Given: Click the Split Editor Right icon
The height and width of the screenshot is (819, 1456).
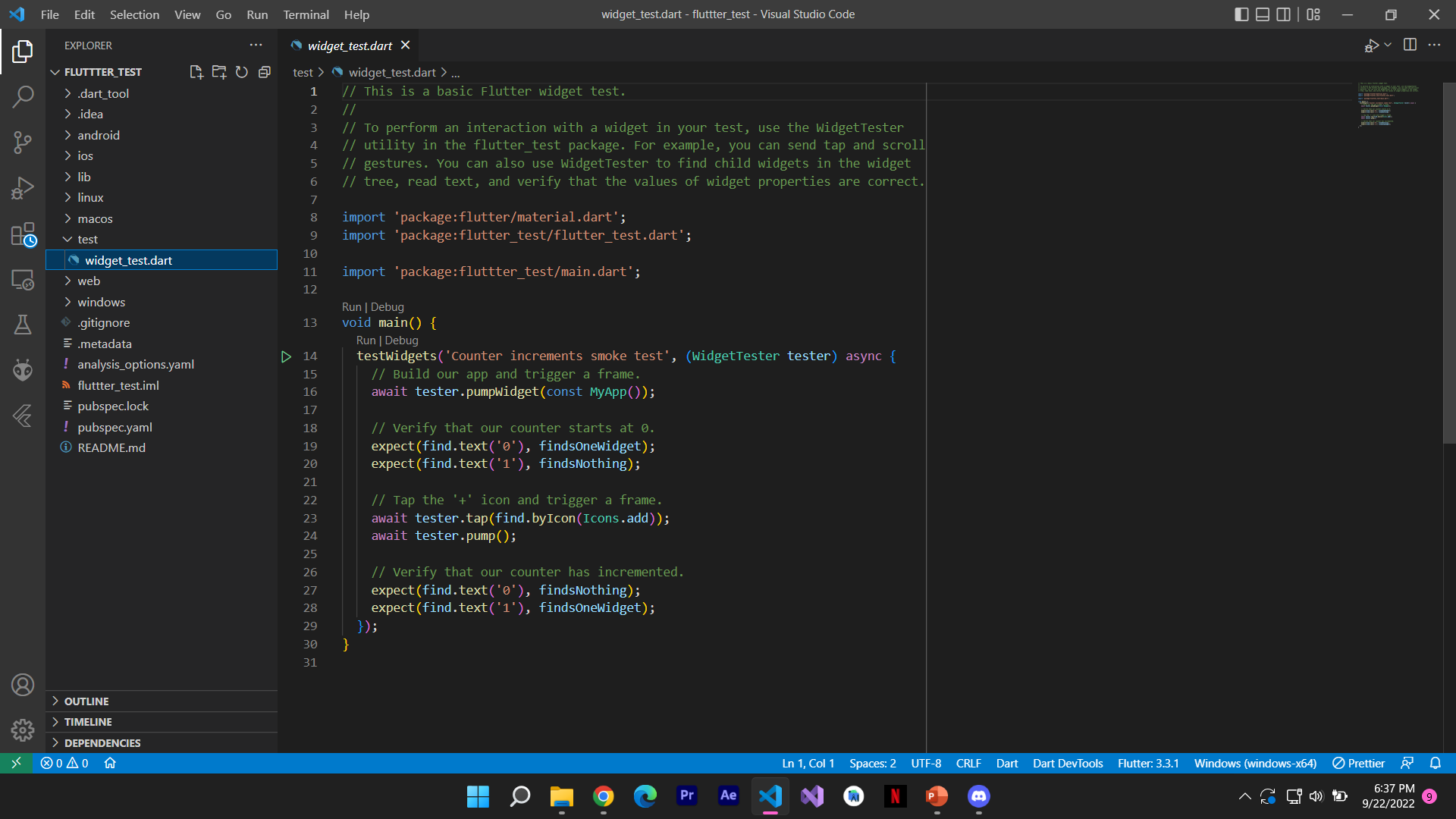Looking at the screenshot, I should pyautogui.click(x=1410, y=45).
